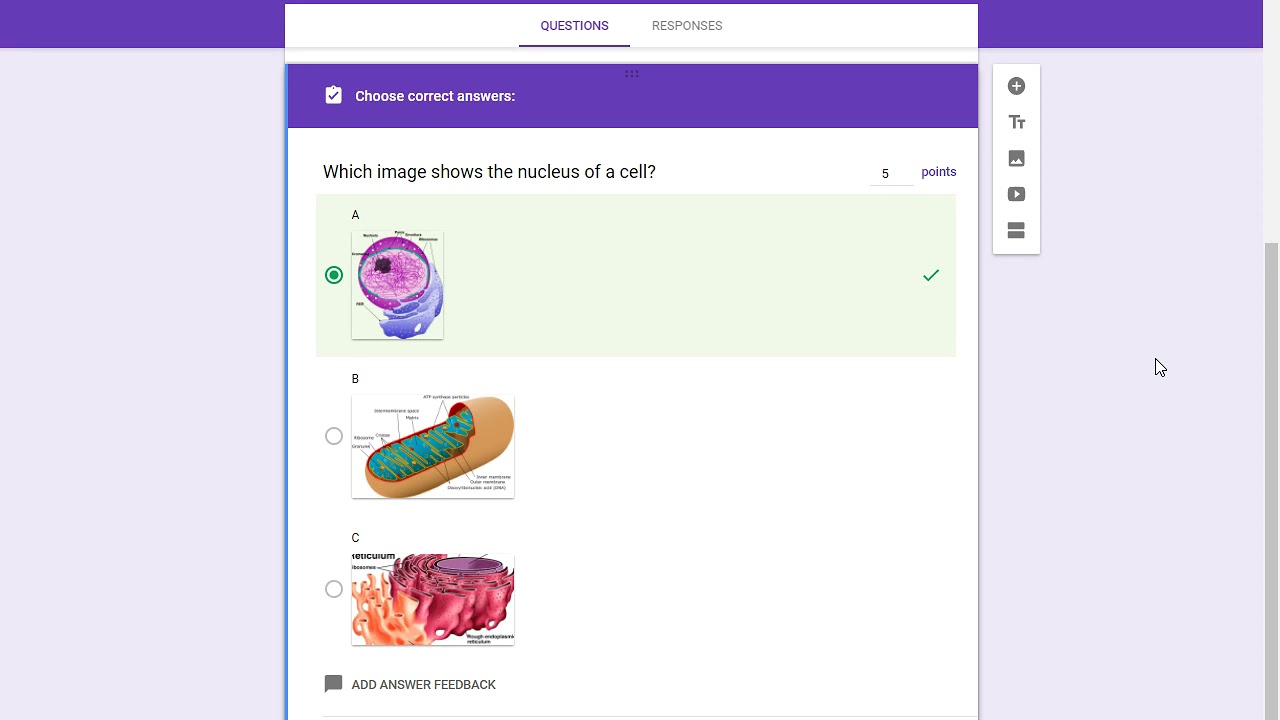Viewport: 1280px width, 720px height.
Task: Switch to the Responses tab
Action: (686, 26)
